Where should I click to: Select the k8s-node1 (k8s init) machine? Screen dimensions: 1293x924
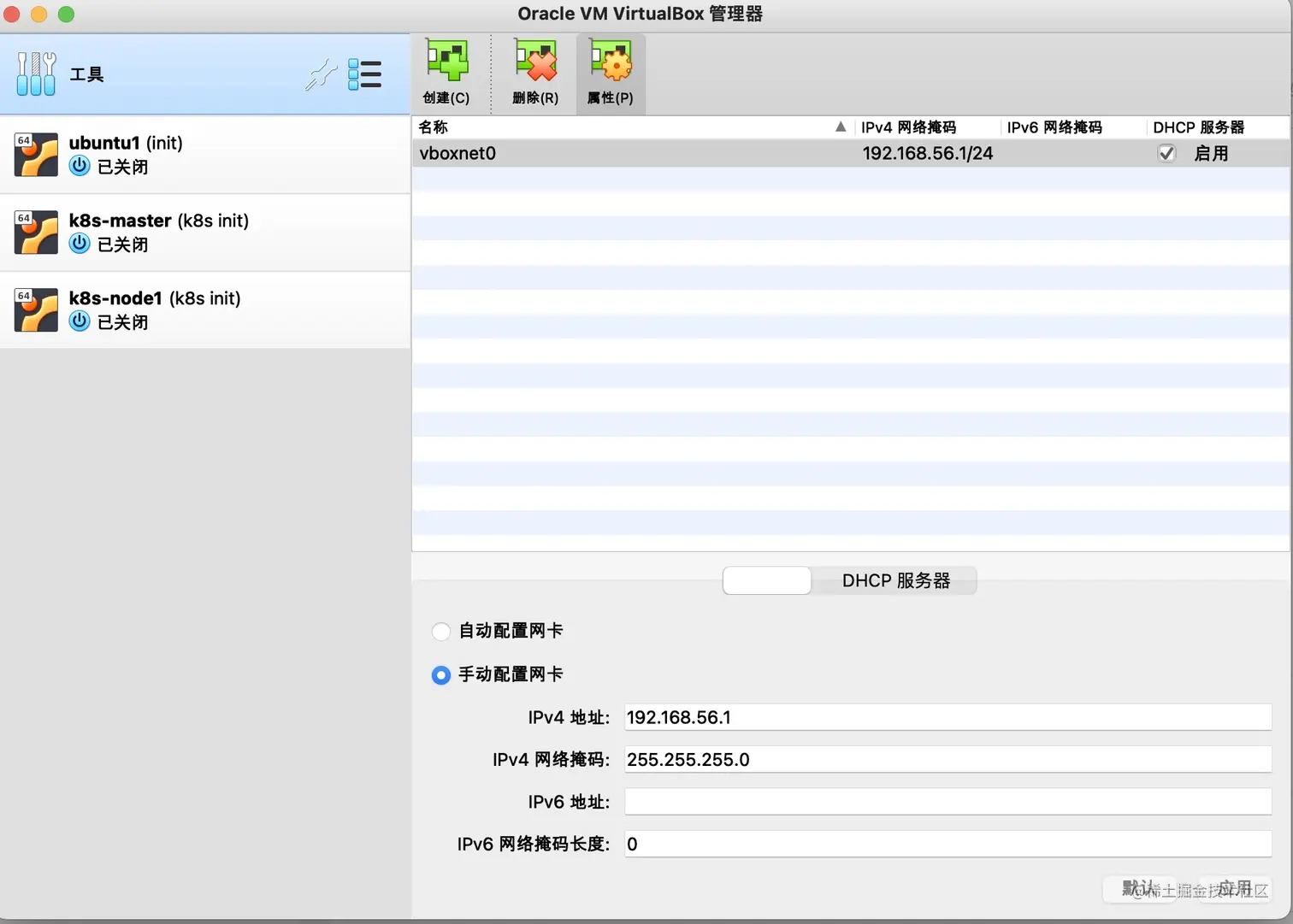point(205,310)
